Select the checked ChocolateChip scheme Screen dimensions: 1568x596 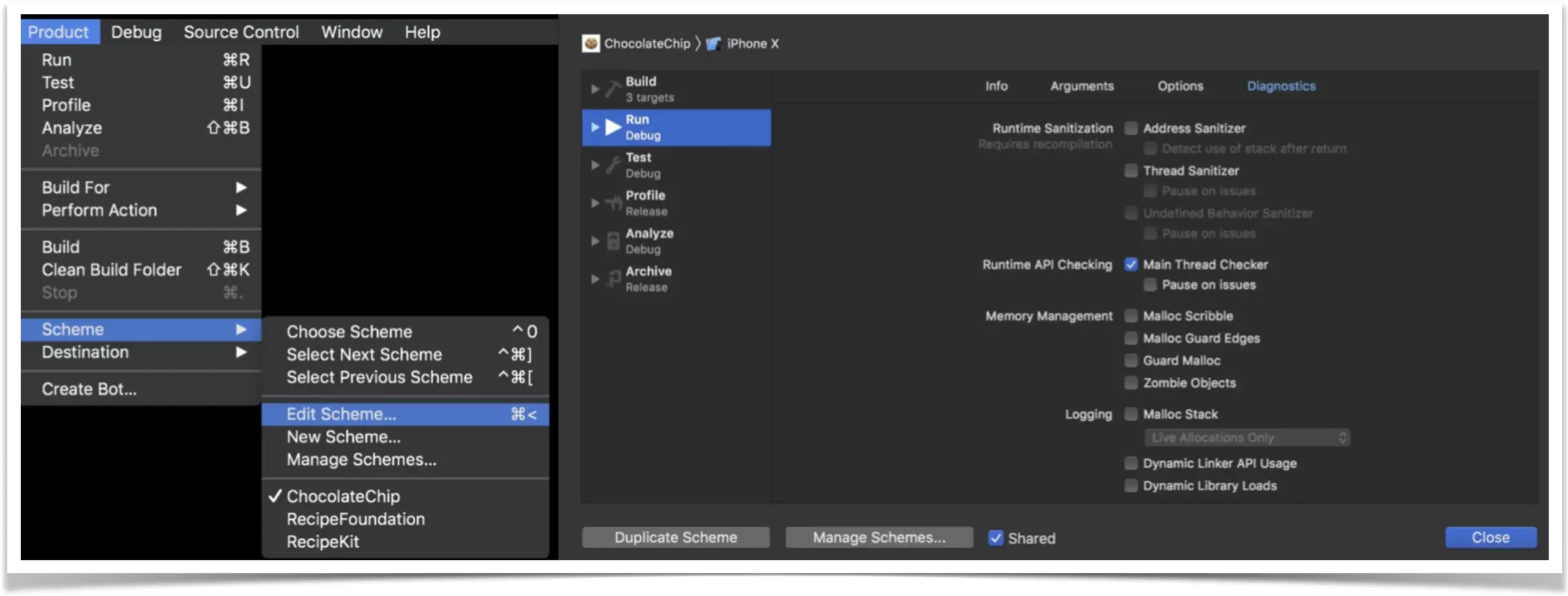(x=406, y=496)
